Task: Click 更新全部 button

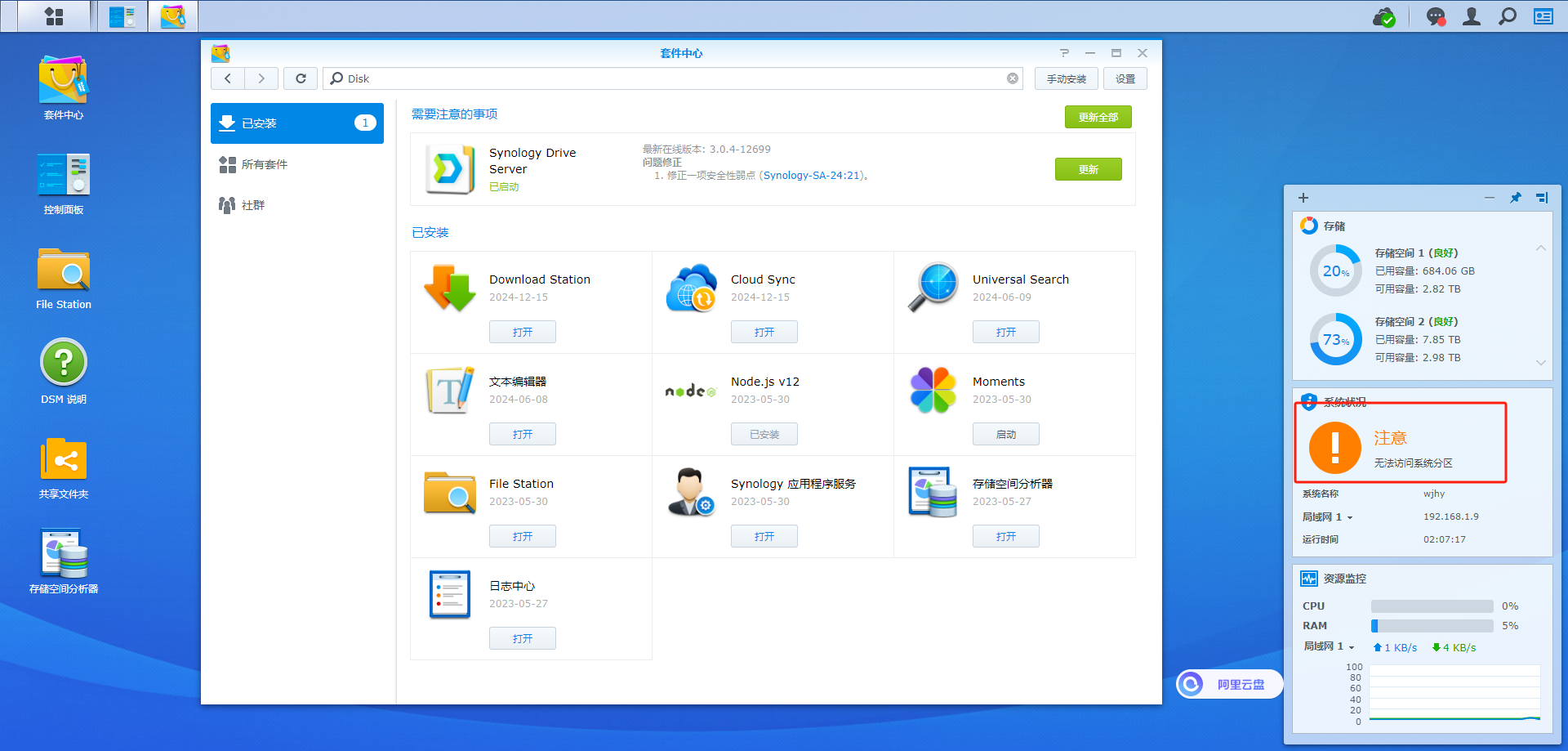Action: click(x=1098, y=117)
